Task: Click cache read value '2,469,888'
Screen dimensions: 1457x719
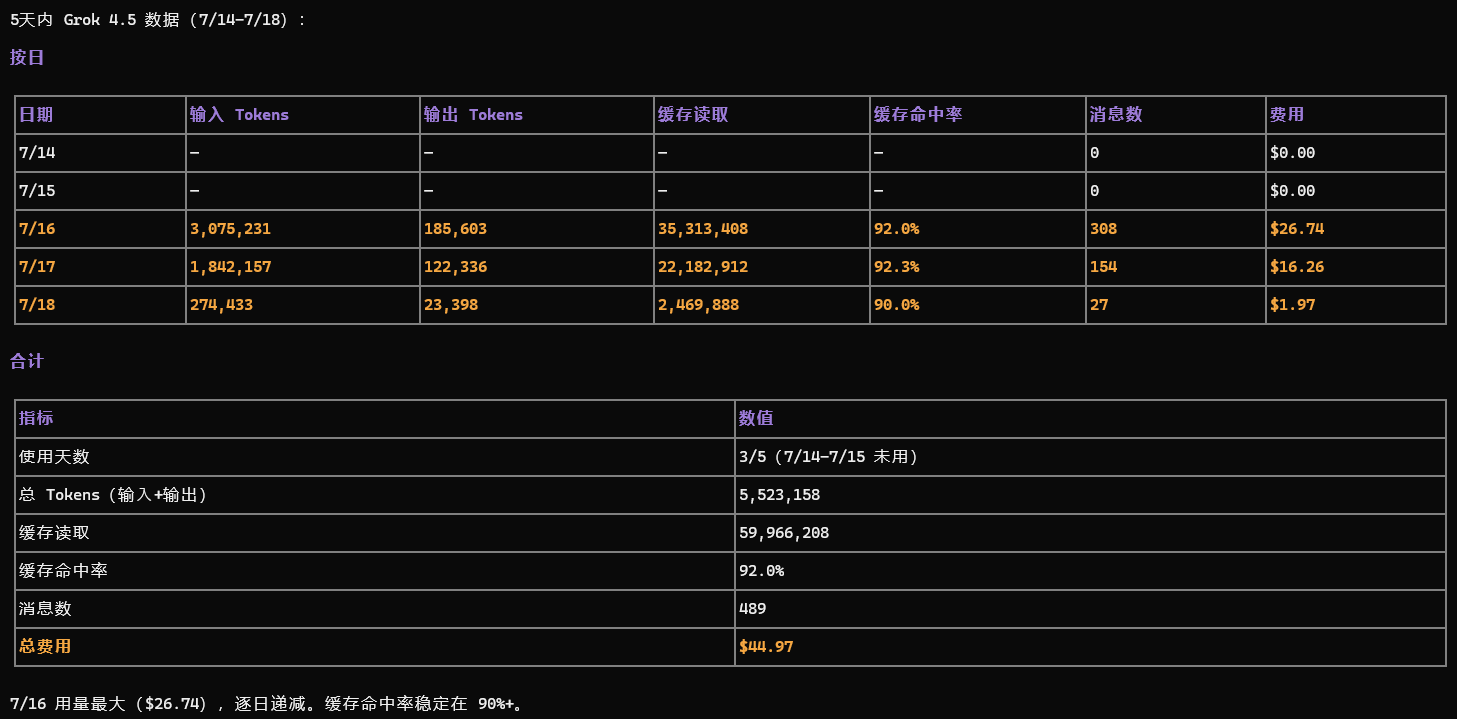Action: [x=698, y=305]
